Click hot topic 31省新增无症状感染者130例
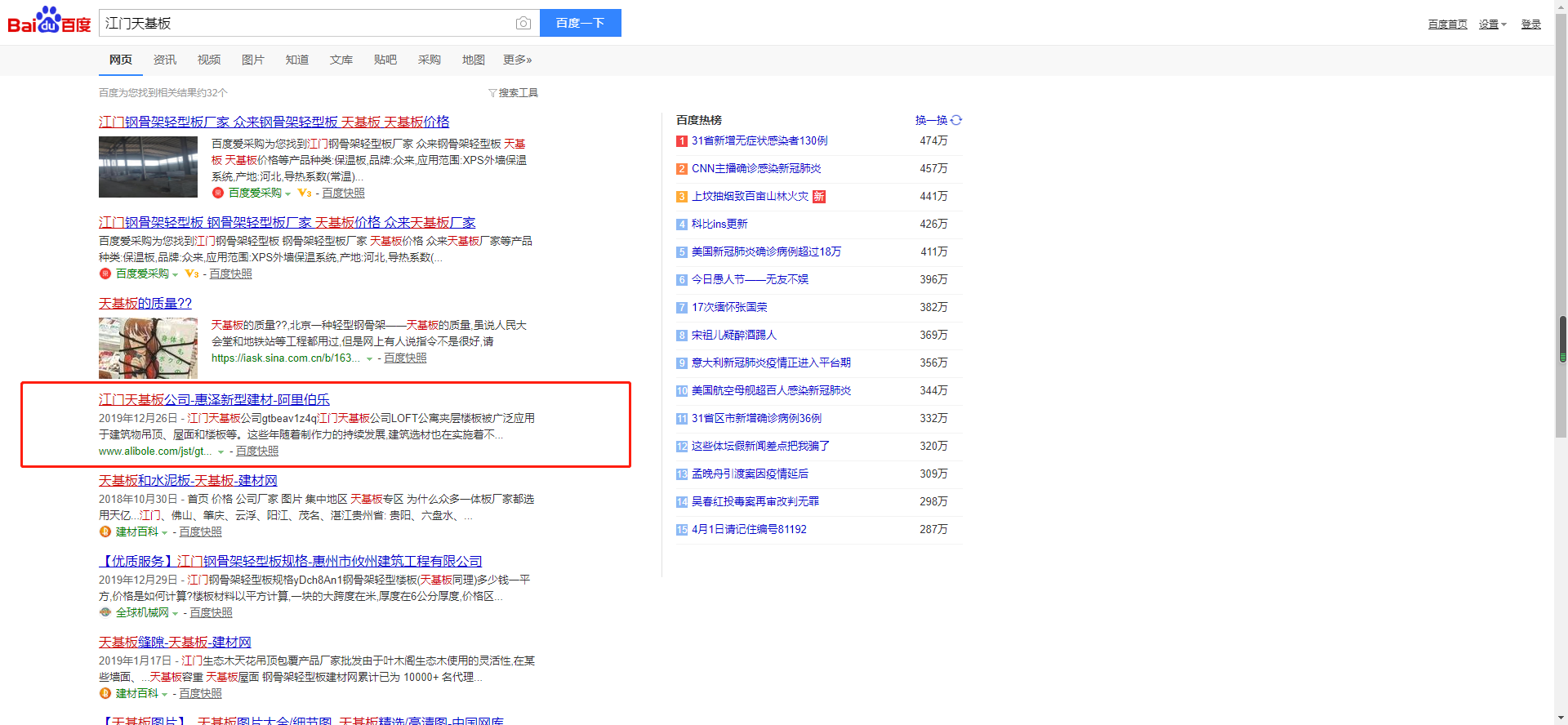The width and height of the screenshot is (1568, 725). click(x=759, y=141)
